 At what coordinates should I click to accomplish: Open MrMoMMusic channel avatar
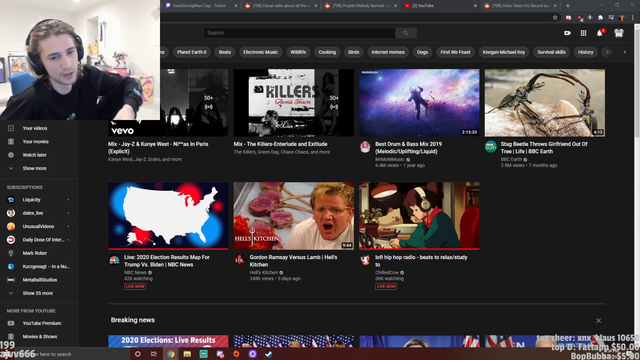coord(365,147)
